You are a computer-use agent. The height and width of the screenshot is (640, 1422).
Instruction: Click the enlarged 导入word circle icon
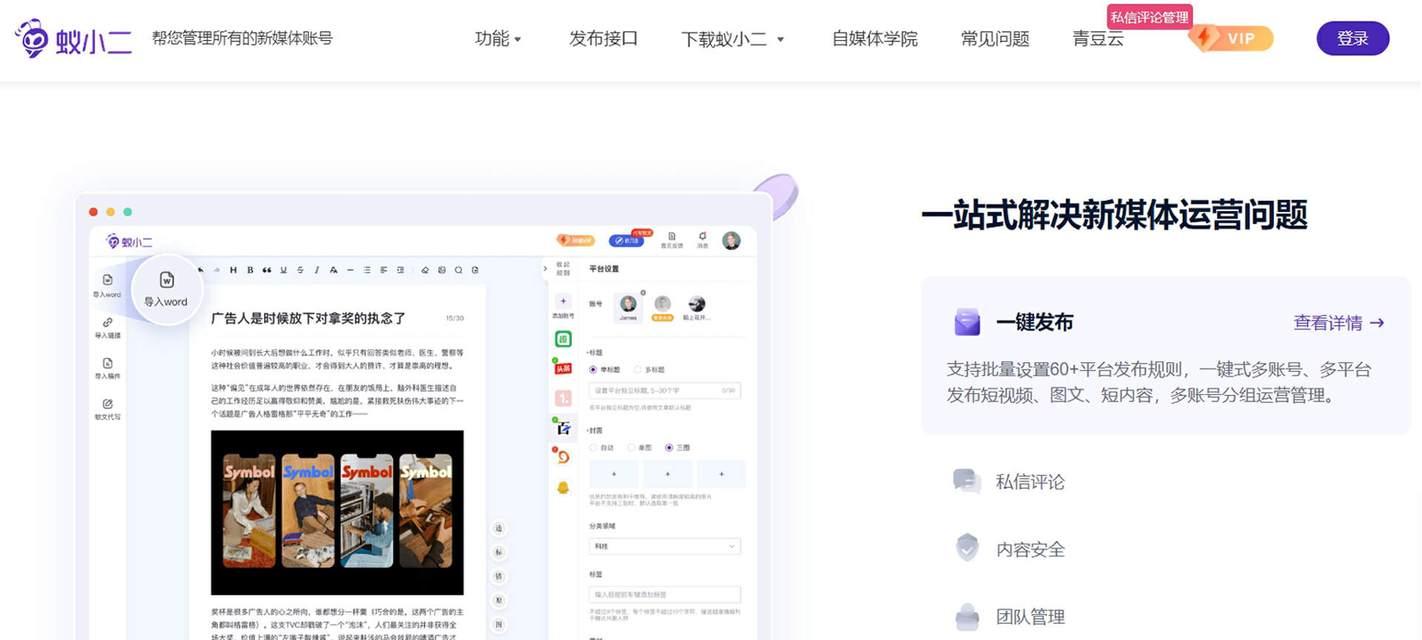166,288
